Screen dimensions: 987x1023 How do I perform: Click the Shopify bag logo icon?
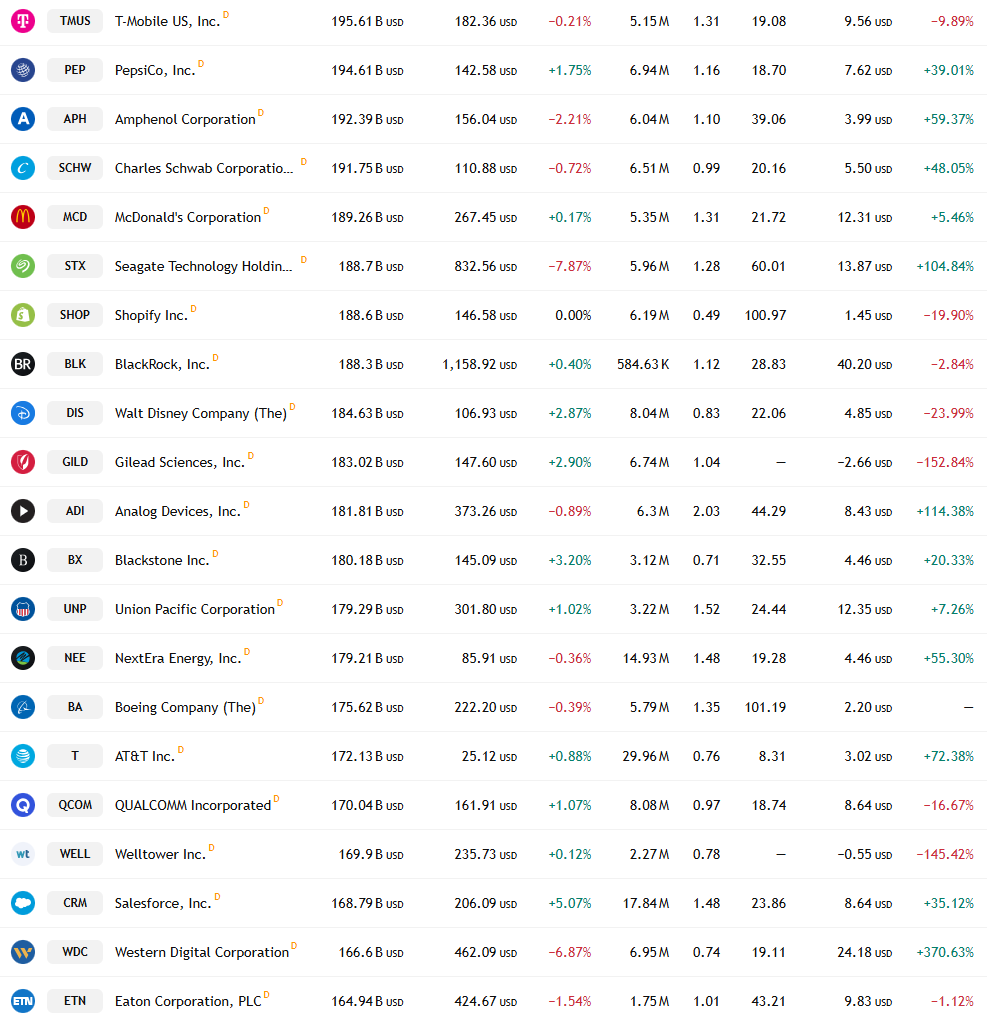tap(23, 314)
